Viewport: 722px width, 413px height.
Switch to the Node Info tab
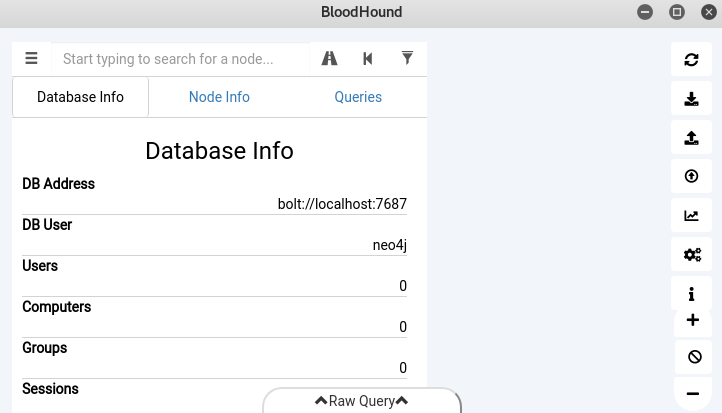pos(219,97)
